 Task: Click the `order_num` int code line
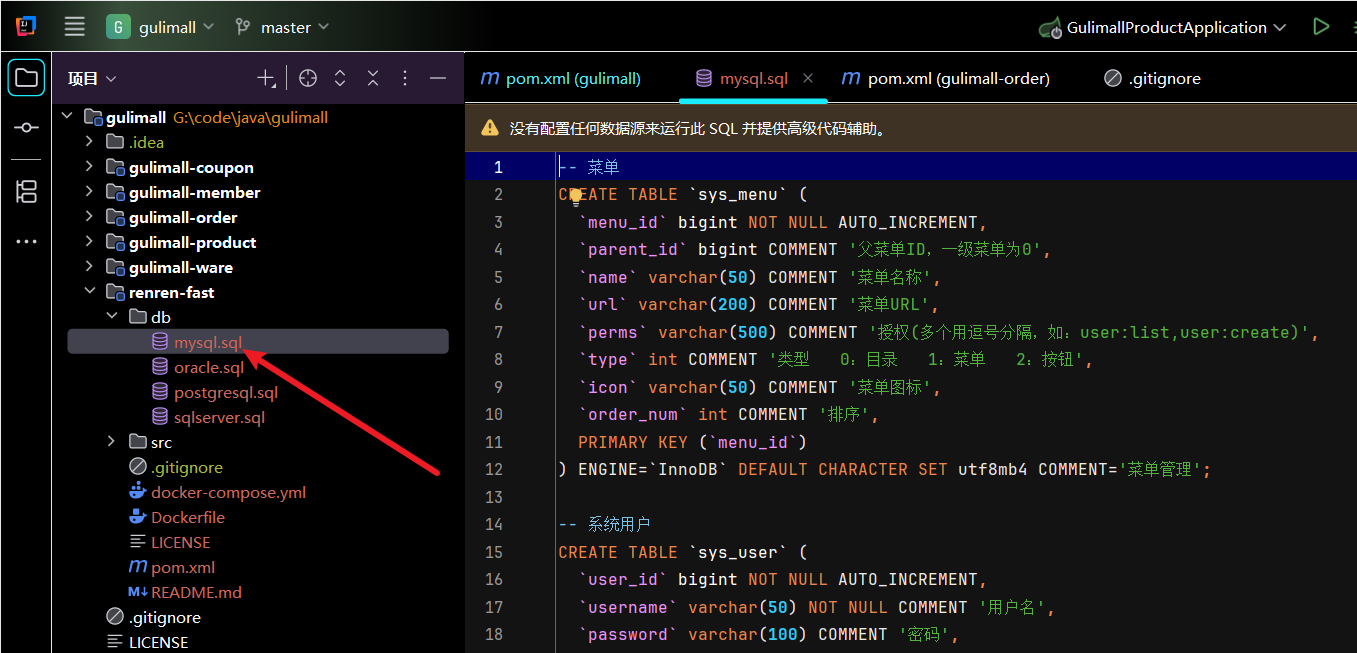coord(728,414)
